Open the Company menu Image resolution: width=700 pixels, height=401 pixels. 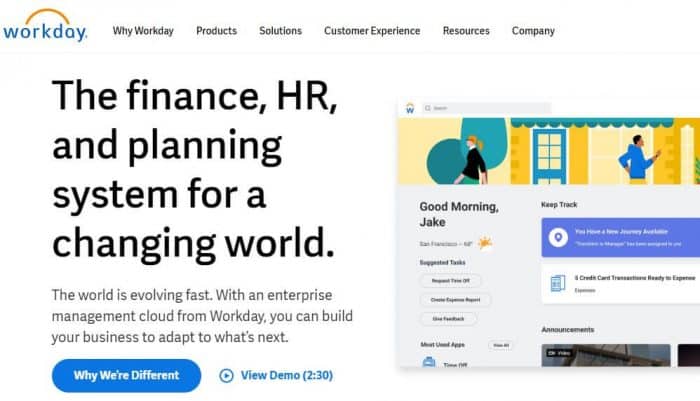533,31
